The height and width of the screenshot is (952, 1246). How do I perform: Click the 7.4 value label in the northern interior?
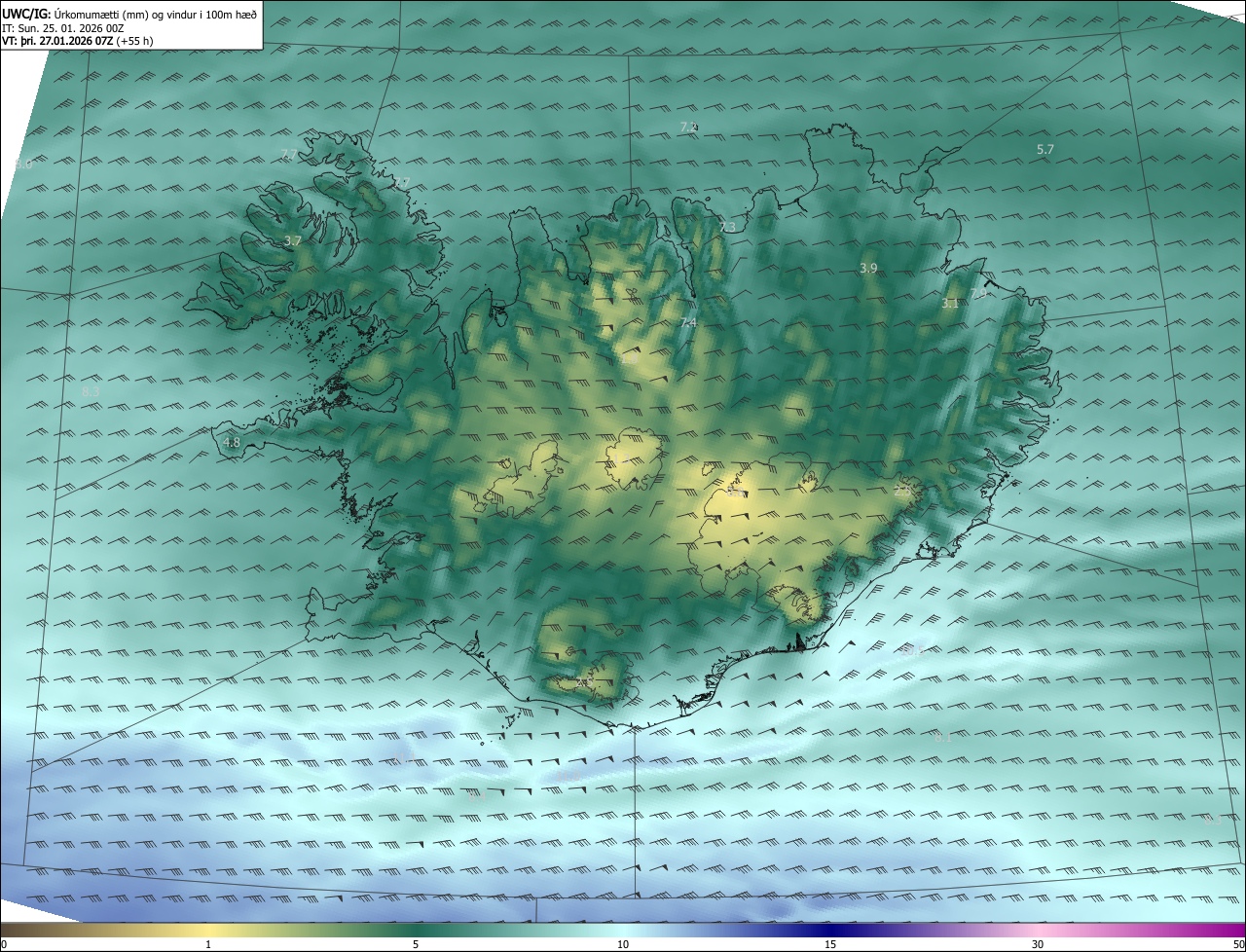tap(688, 322)
